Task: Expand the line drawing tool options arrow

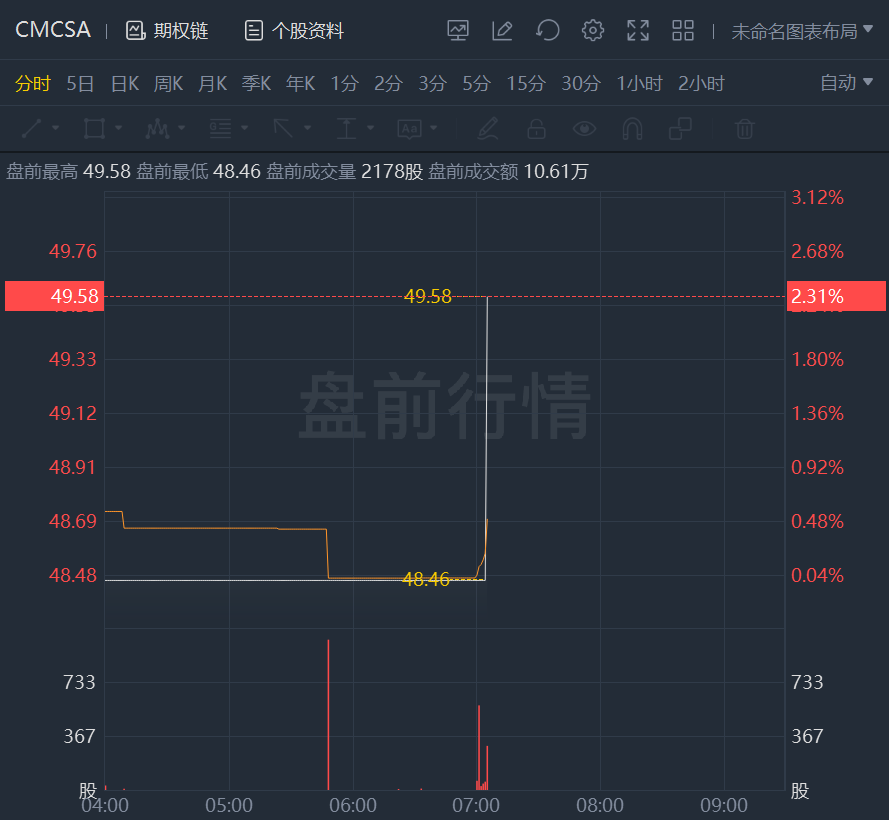Action: (55, 128)
